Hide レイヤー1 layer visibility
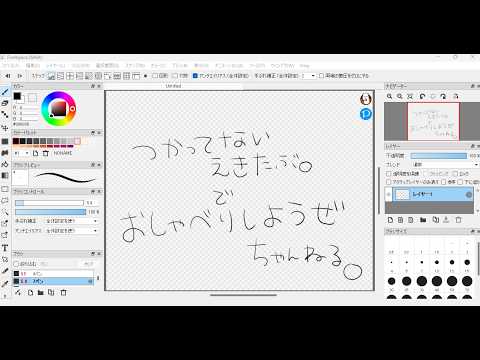Image resolution: width=480 pixels, height=360 pixels. pos(389,195)
